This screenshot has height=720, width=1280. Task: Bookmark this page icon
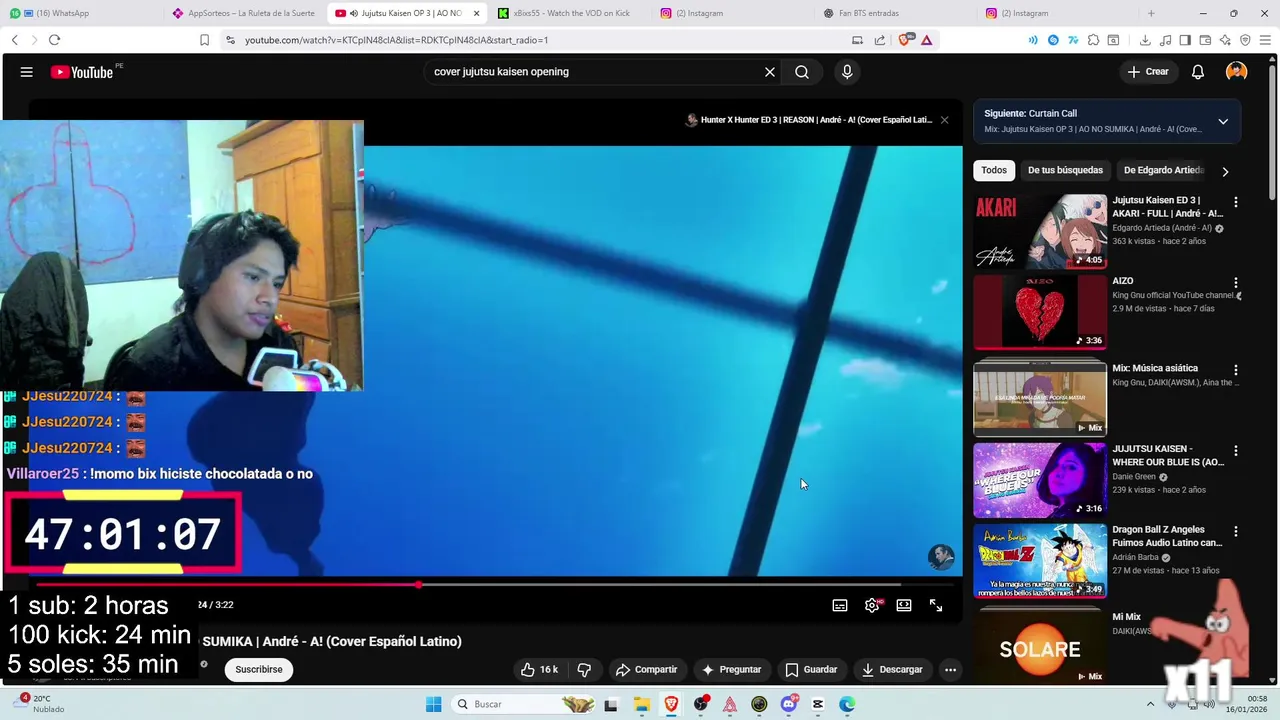(x=204, y=40)
